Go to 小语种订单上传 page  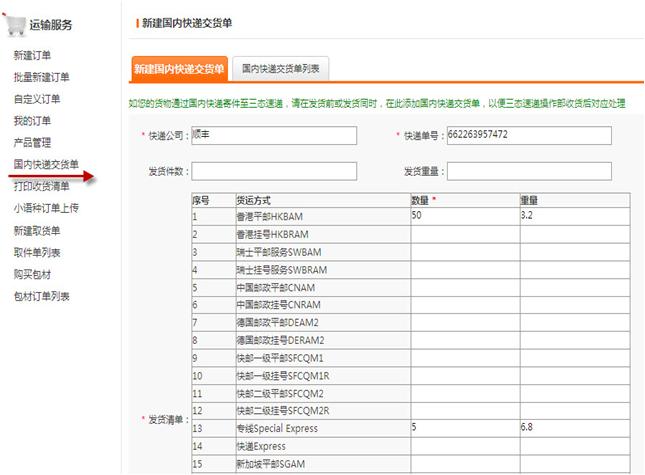46,208
